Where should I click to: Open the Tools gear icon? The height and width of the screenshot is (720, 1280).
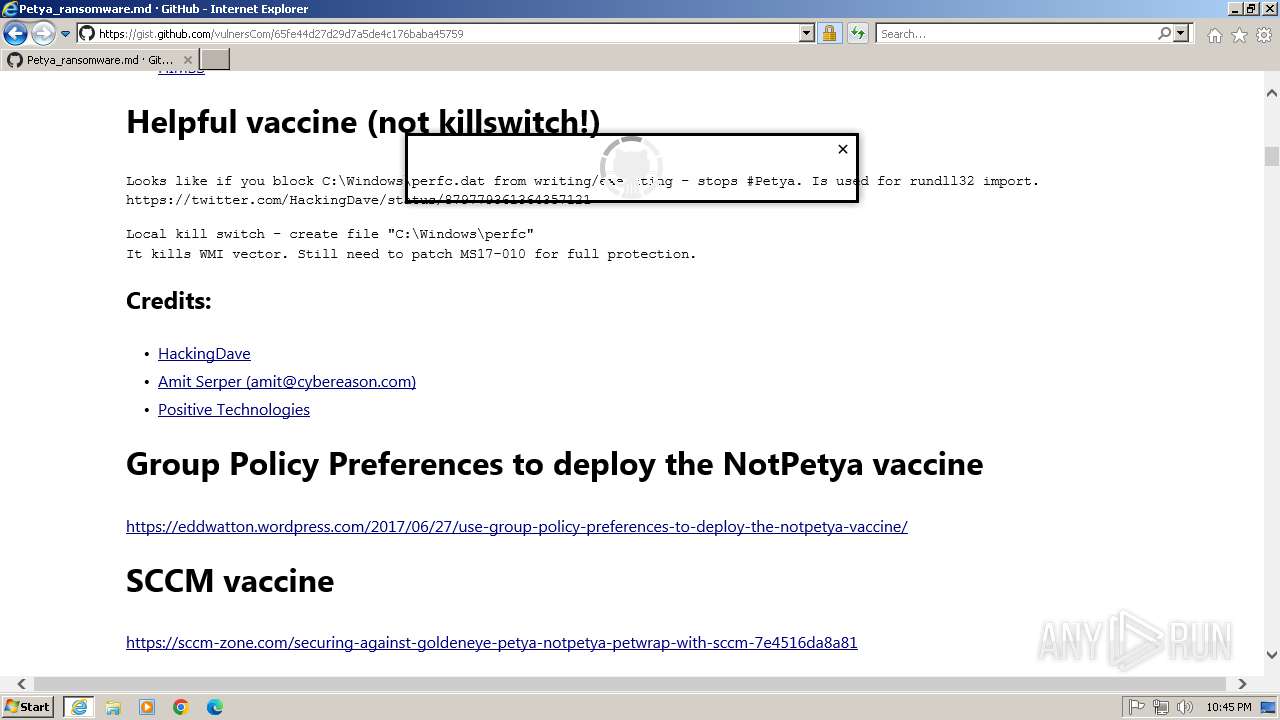pos(1264,35)
